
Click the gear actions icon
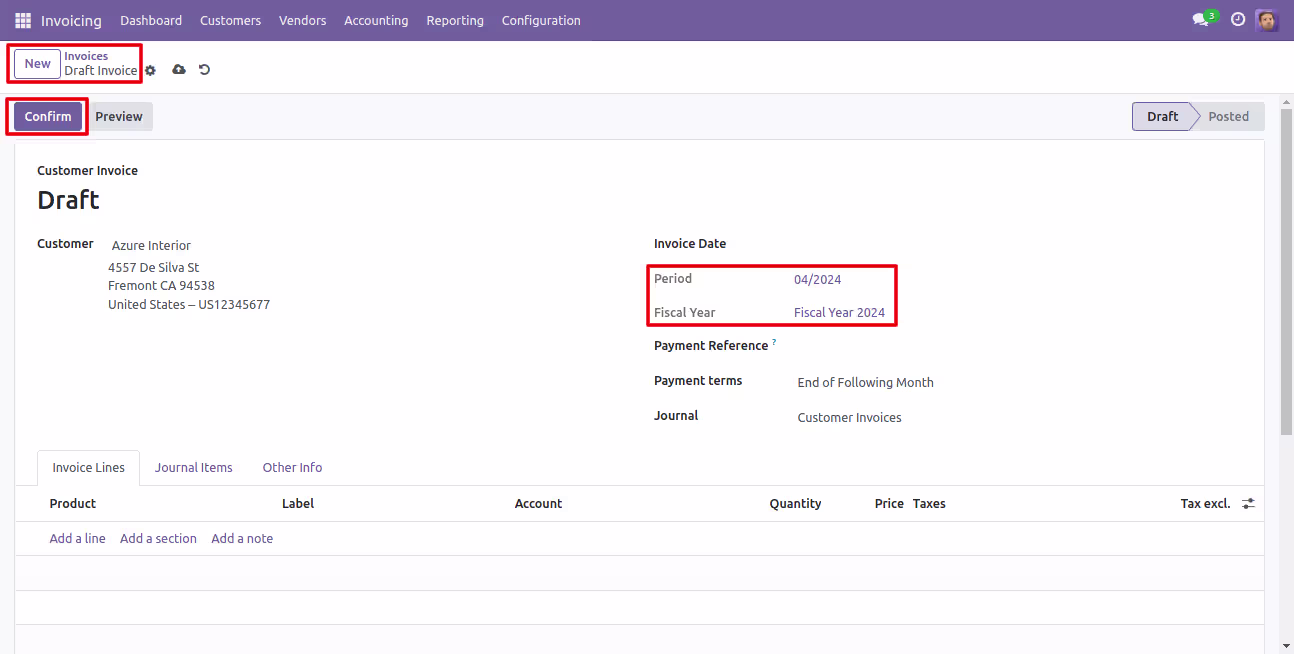pos(151,70)
